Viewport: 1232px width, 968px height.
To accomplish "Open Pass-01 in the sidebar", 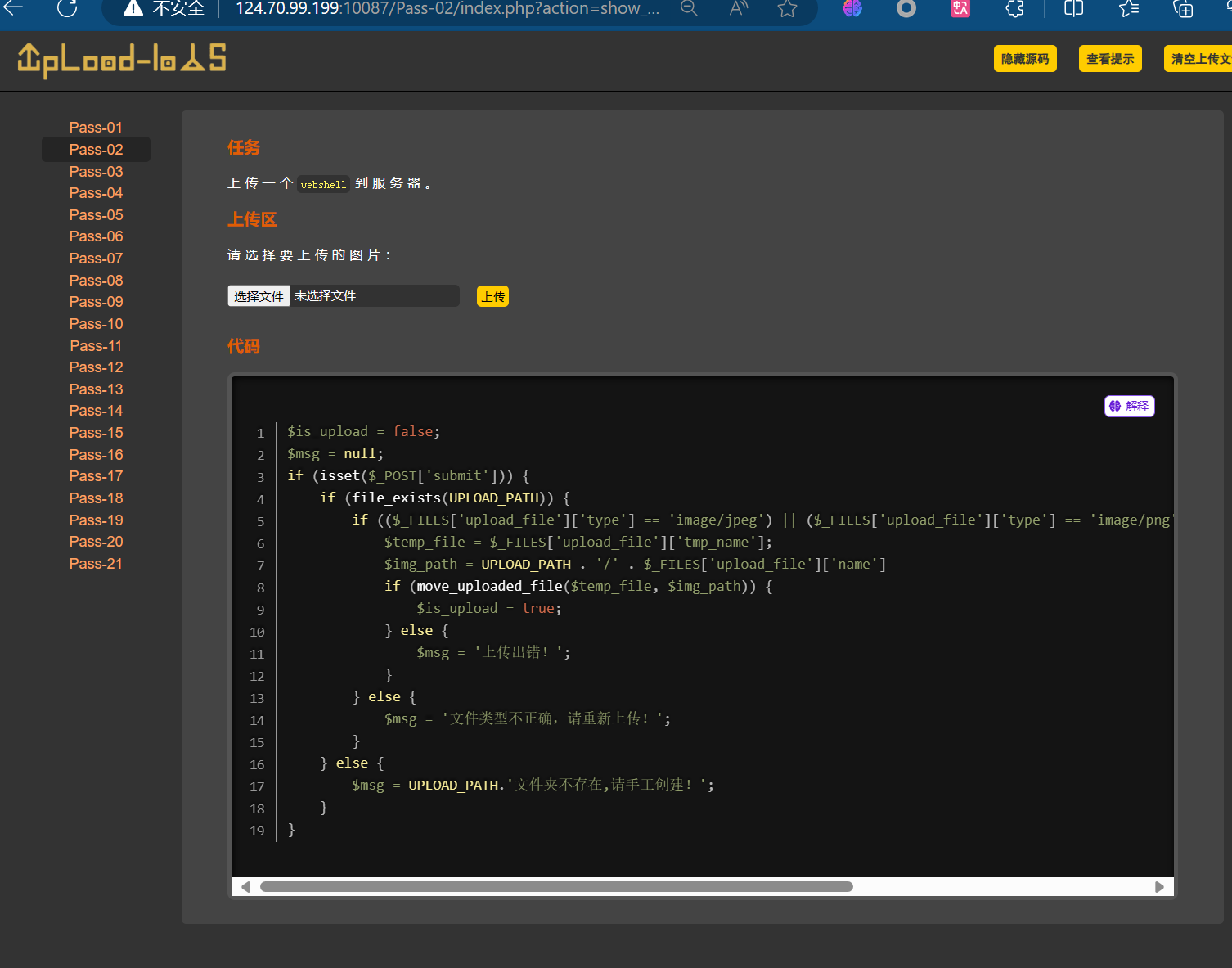I will [x=96, y=128].
